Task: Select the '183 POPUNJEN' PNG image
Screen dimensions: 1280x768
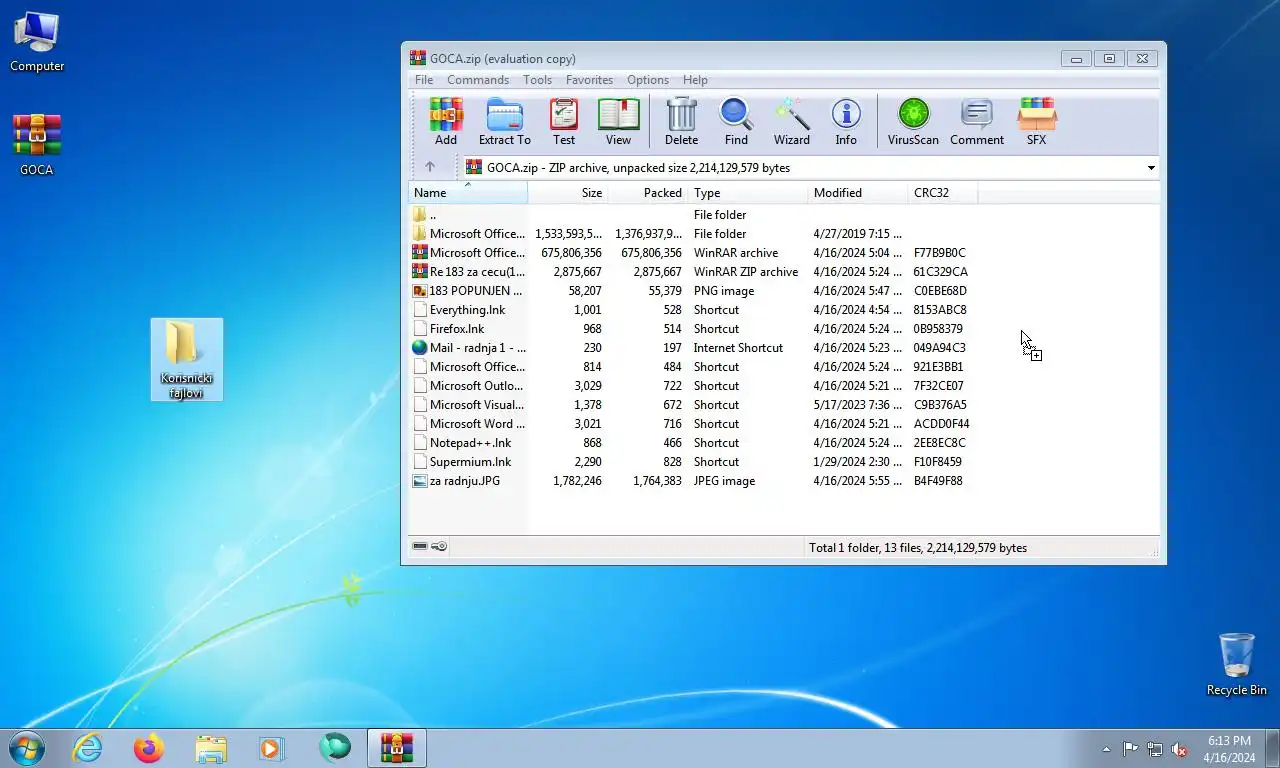Action: pyautogui.click(x=784, y=290)
